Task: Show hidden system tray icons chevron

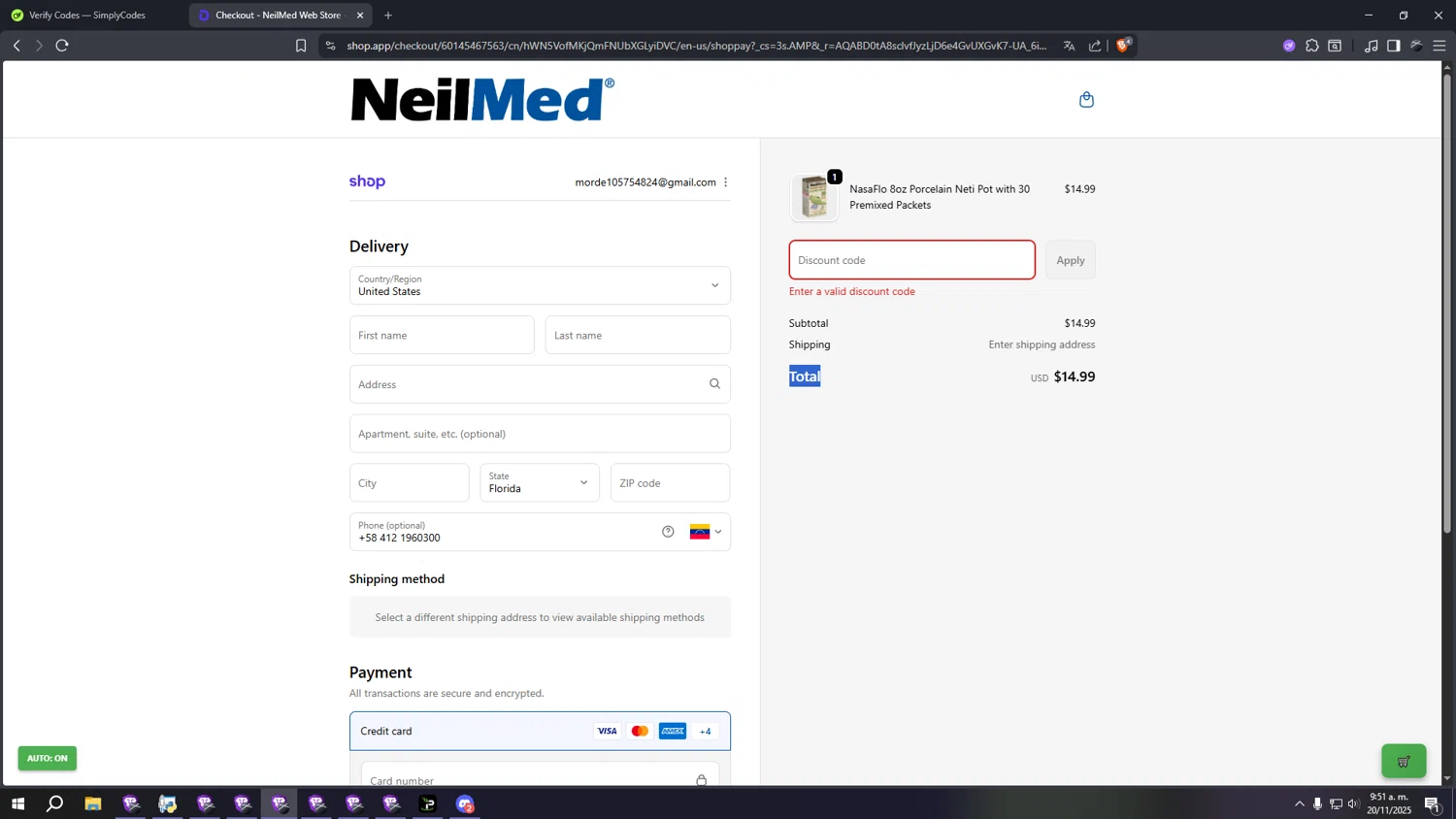Action: 1300,803
